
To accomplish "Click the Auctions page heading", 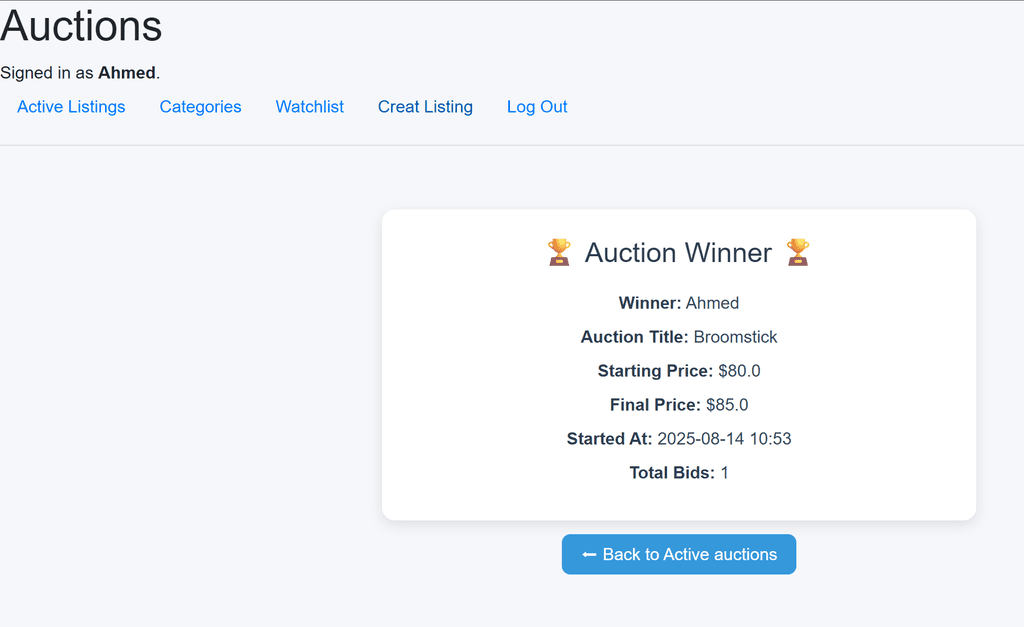I will coord(81,26).
